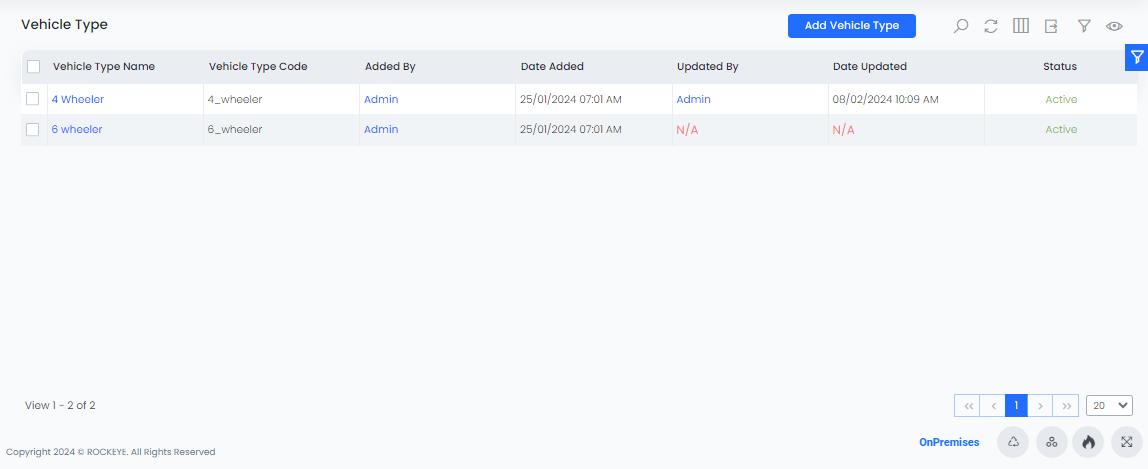Click N/A in Date Updated column
The image size is (1148, 469).
pyautogui.click(x=843, y=130)
